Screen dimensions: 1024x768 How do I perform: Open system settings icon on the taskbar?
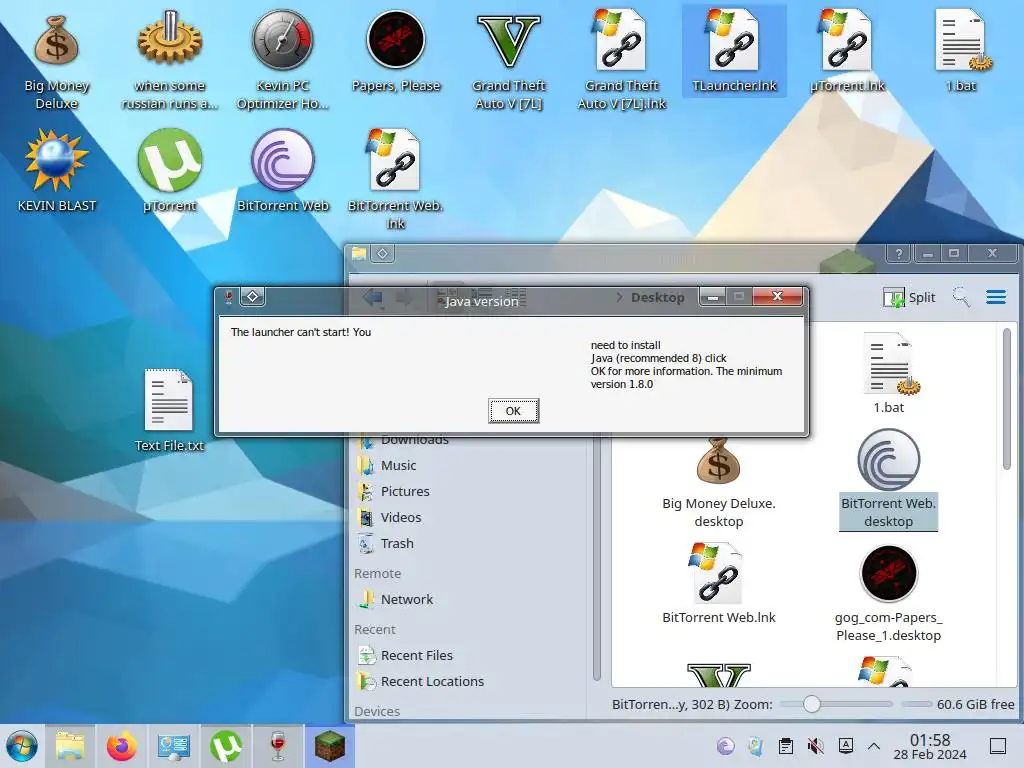(x=174, y=746)
